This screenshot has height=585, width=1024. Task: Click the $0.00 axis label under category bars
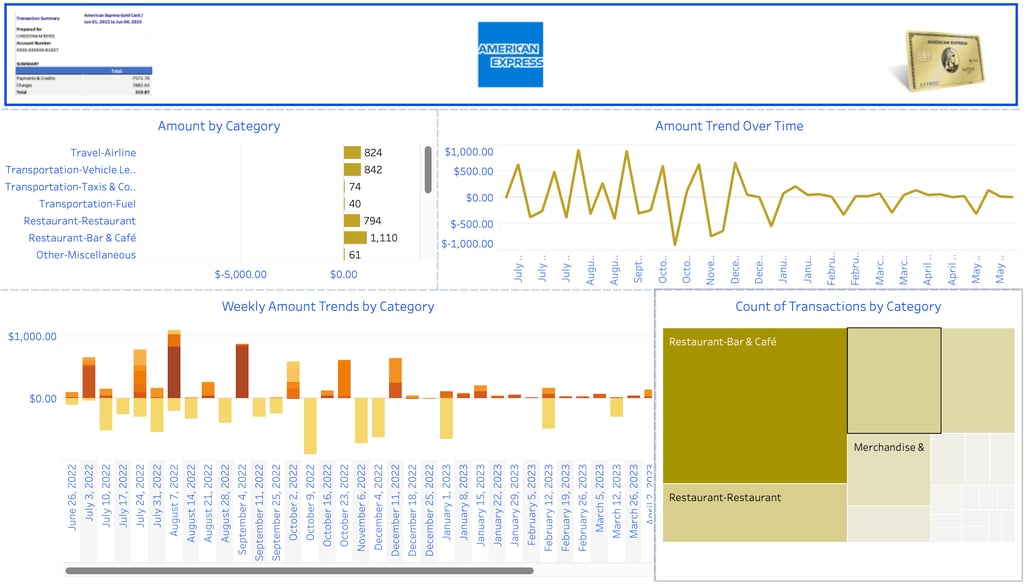click(x=344, y=274)
